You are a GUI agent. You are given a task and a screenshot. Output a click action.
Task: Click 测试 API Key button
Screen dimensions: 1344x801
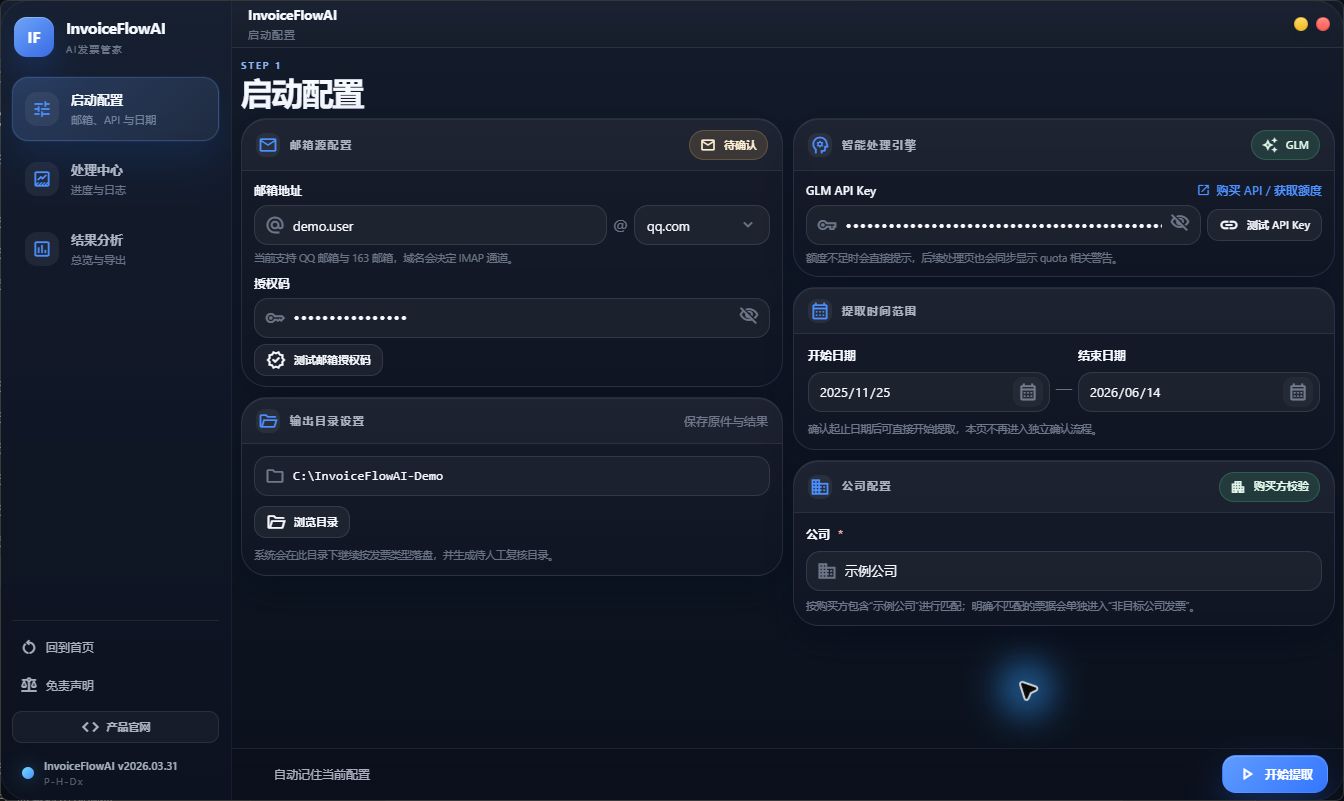coord(1264,225)
